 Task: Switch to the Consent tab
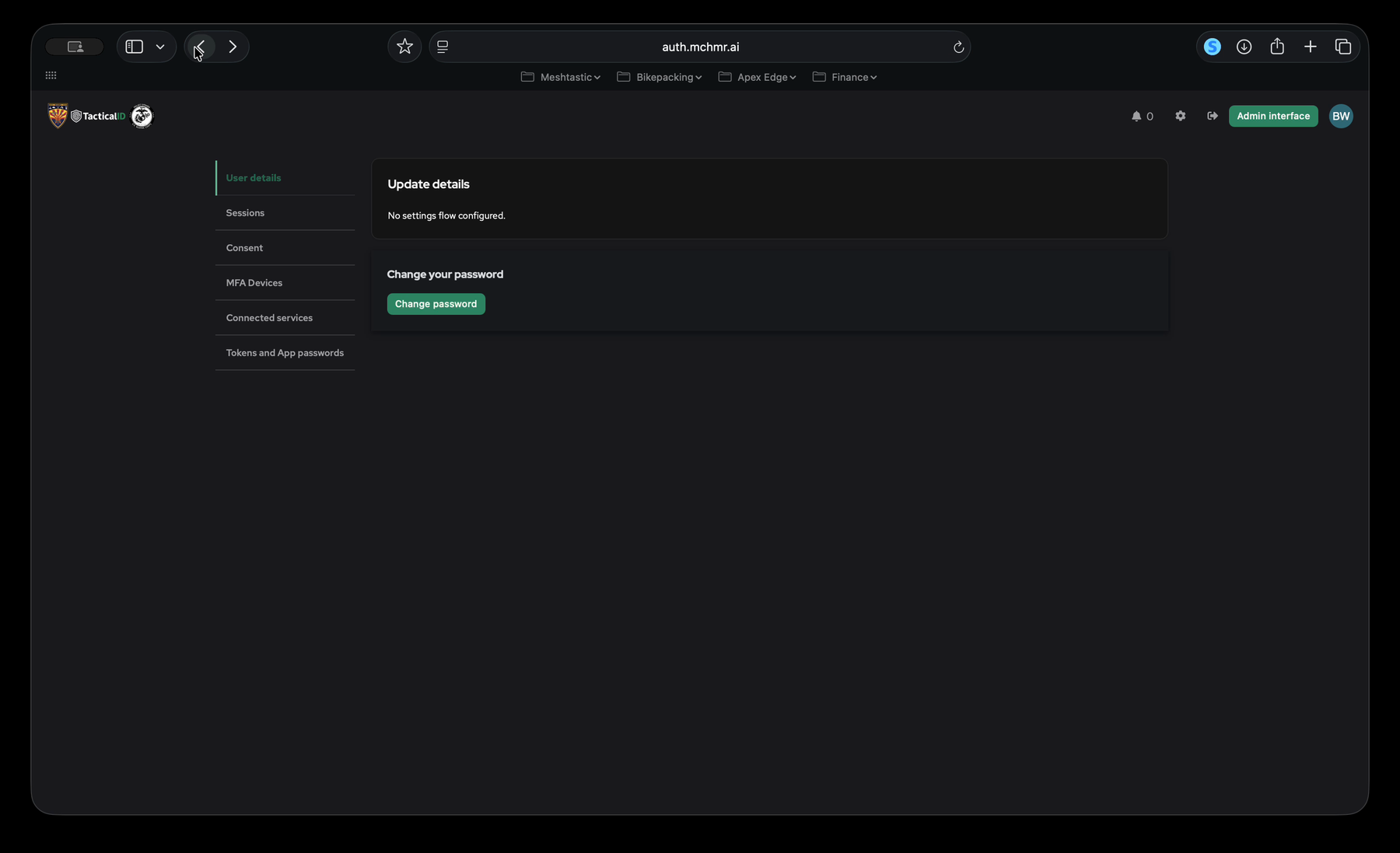click(x=285, y=248)
